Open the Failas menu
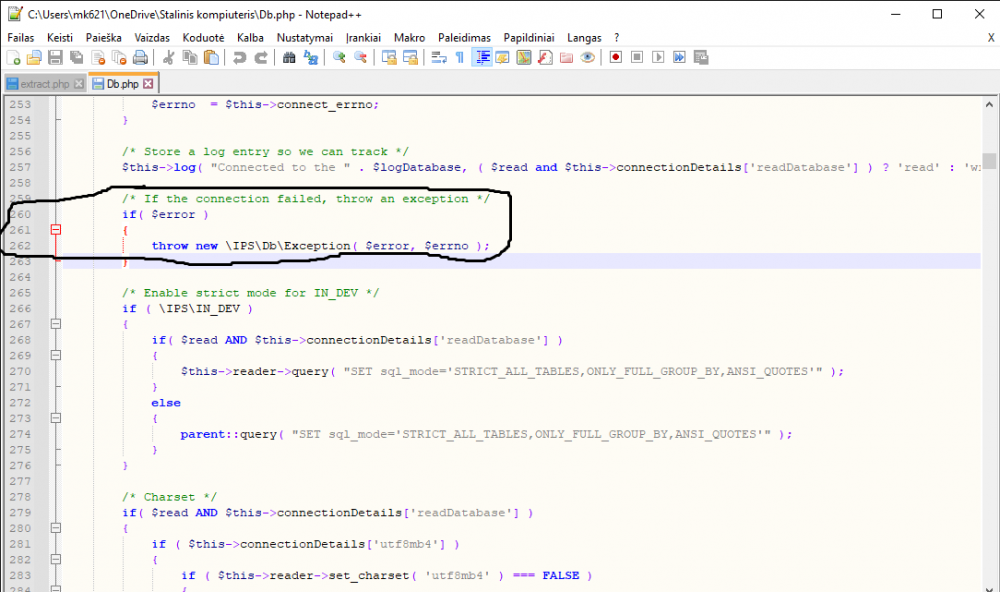Viewport: 1000px width, 592px height. (20, 38)
